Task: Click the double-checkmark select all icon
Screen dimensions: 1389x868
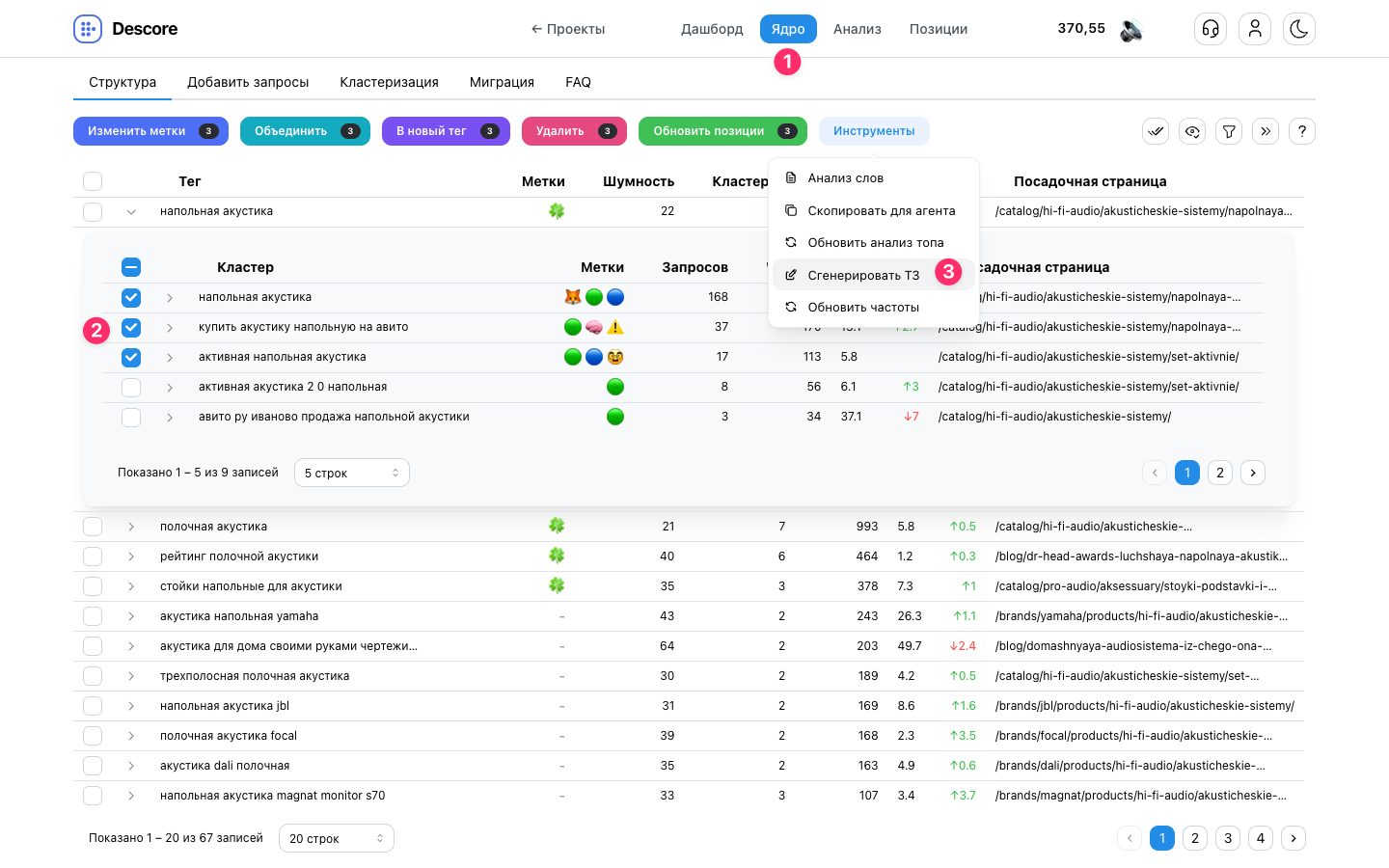Action: click(1156, 131)
